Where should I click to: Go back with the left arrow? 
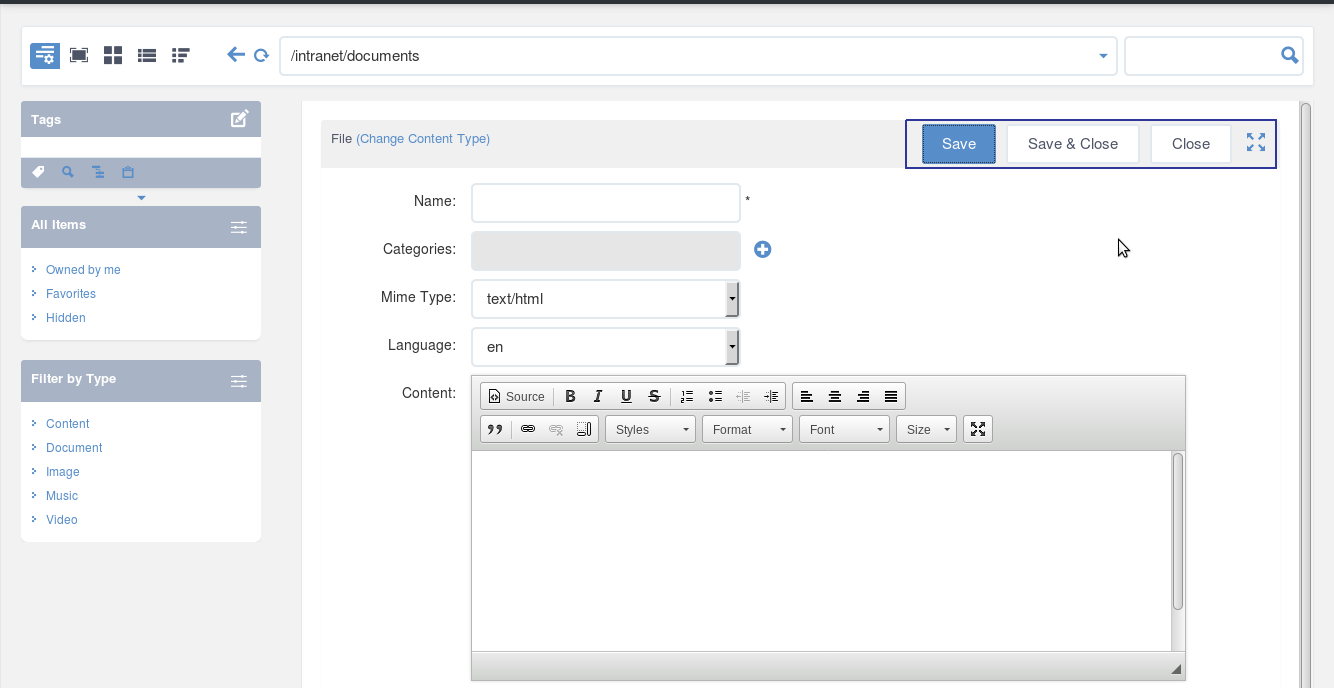point(236,55)
